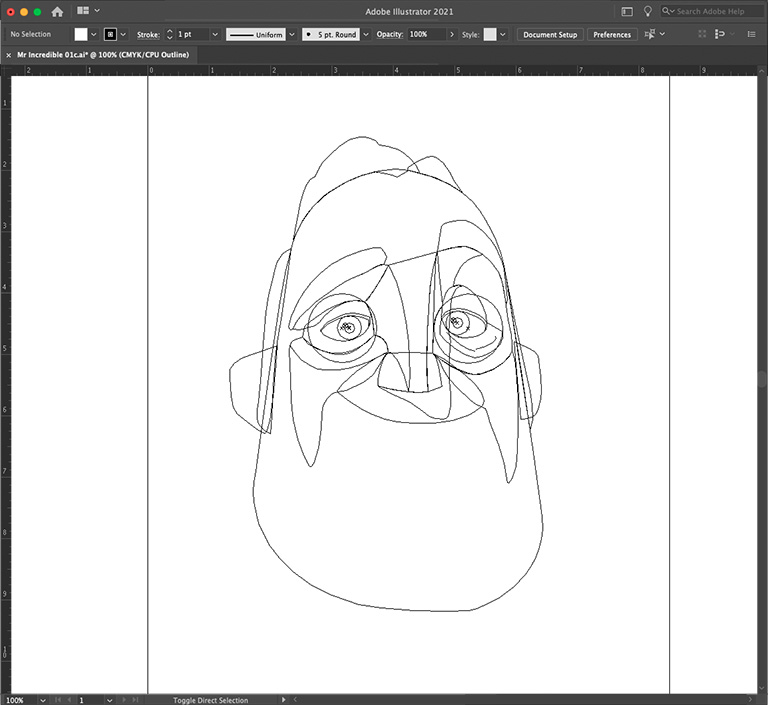
Task: Click the Graphic Style swatch
Action: coord(490,34)
